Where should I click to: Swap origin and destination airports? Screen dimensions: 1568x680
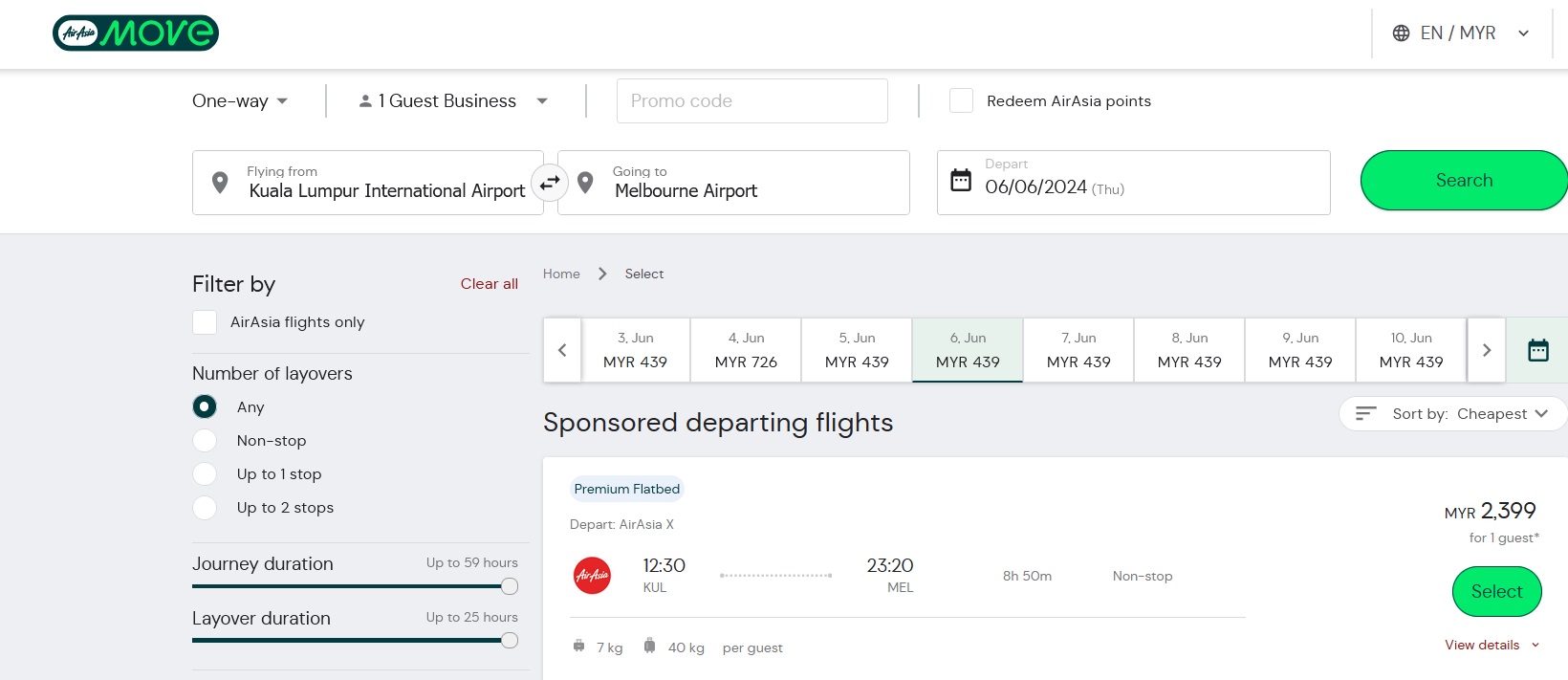[550, 182]
